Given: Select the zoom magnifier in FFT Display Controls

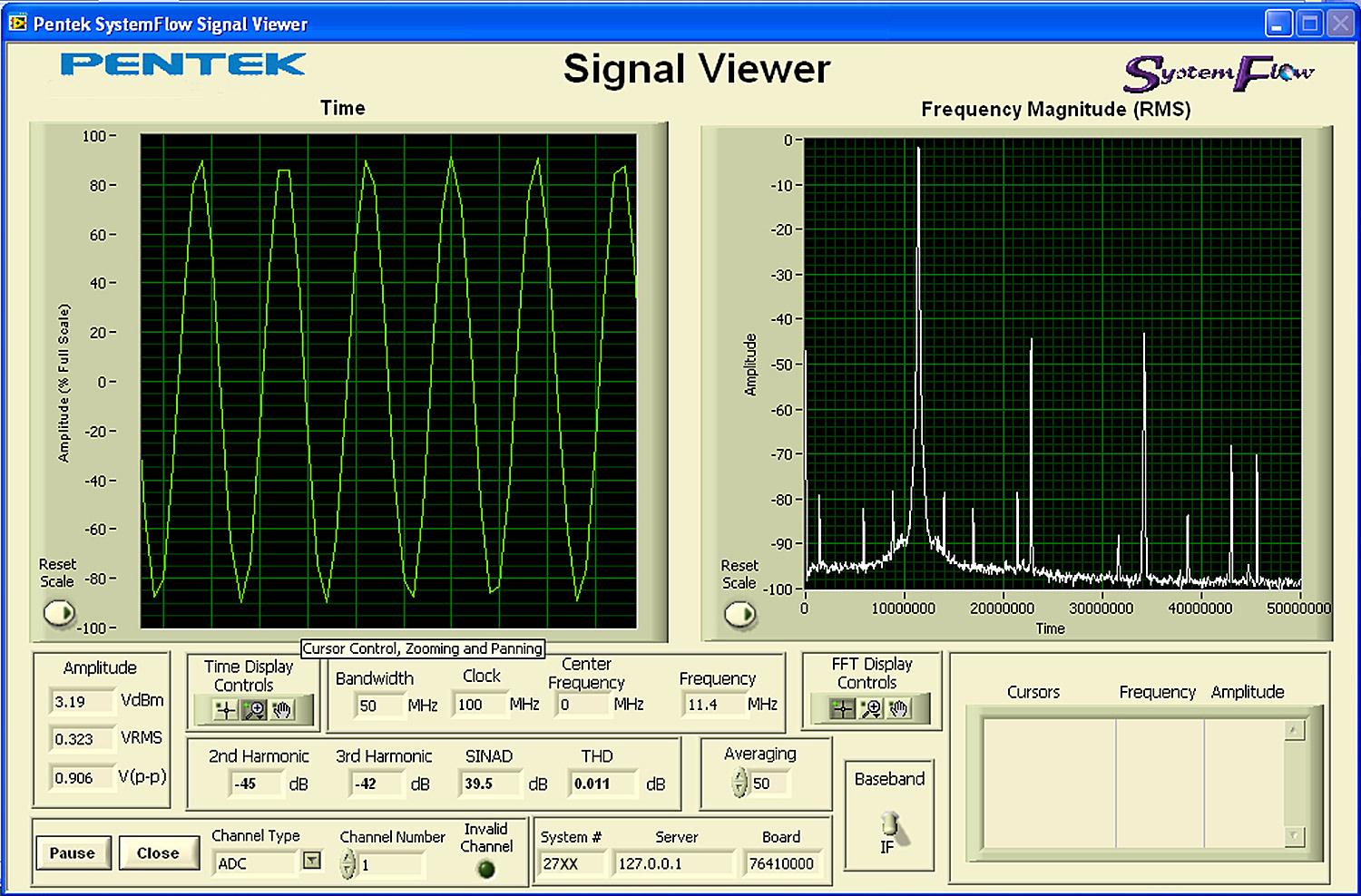Looking at the screenshot, I should [x=871, y=709].
